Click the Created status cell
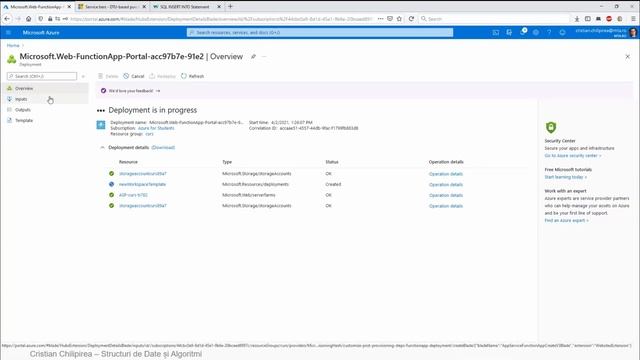Viewport: 640px width, 360px height. (333, 184)
